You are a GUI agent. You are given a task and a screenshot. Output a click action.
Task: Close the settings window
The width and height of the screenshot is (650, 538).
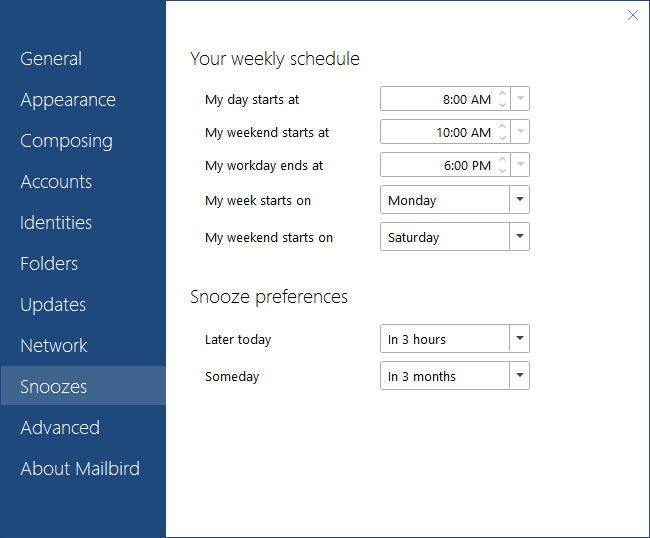pyautogui.click(x=633, y=15)
